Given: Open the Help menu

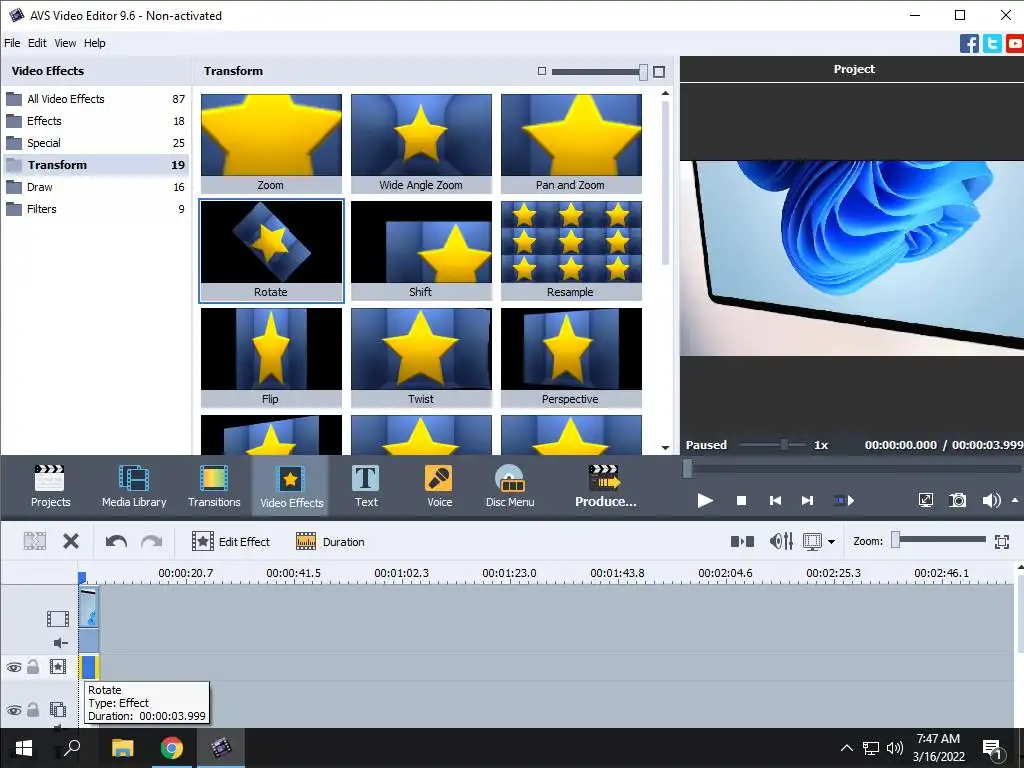Looking at the screenshot, I should point(95,43).
